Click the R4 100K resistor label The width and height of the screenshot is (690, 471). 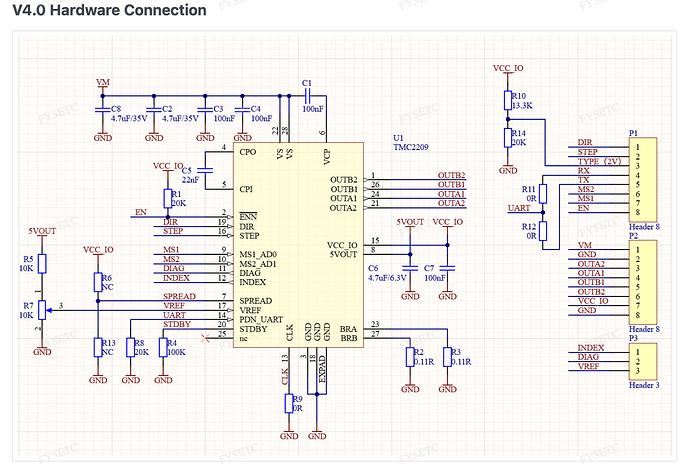176,347
